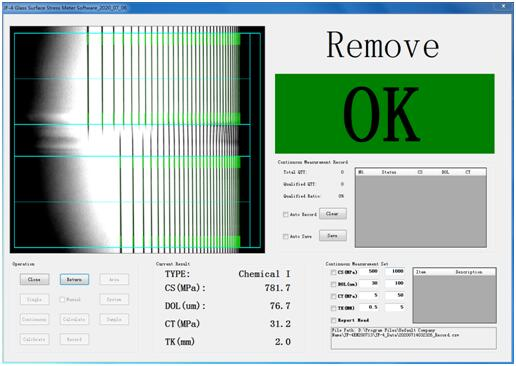Click the CS maximum field showing 1000
Image resolution: width=516 pixels, height=366 pixels.
tap(395, 271)
